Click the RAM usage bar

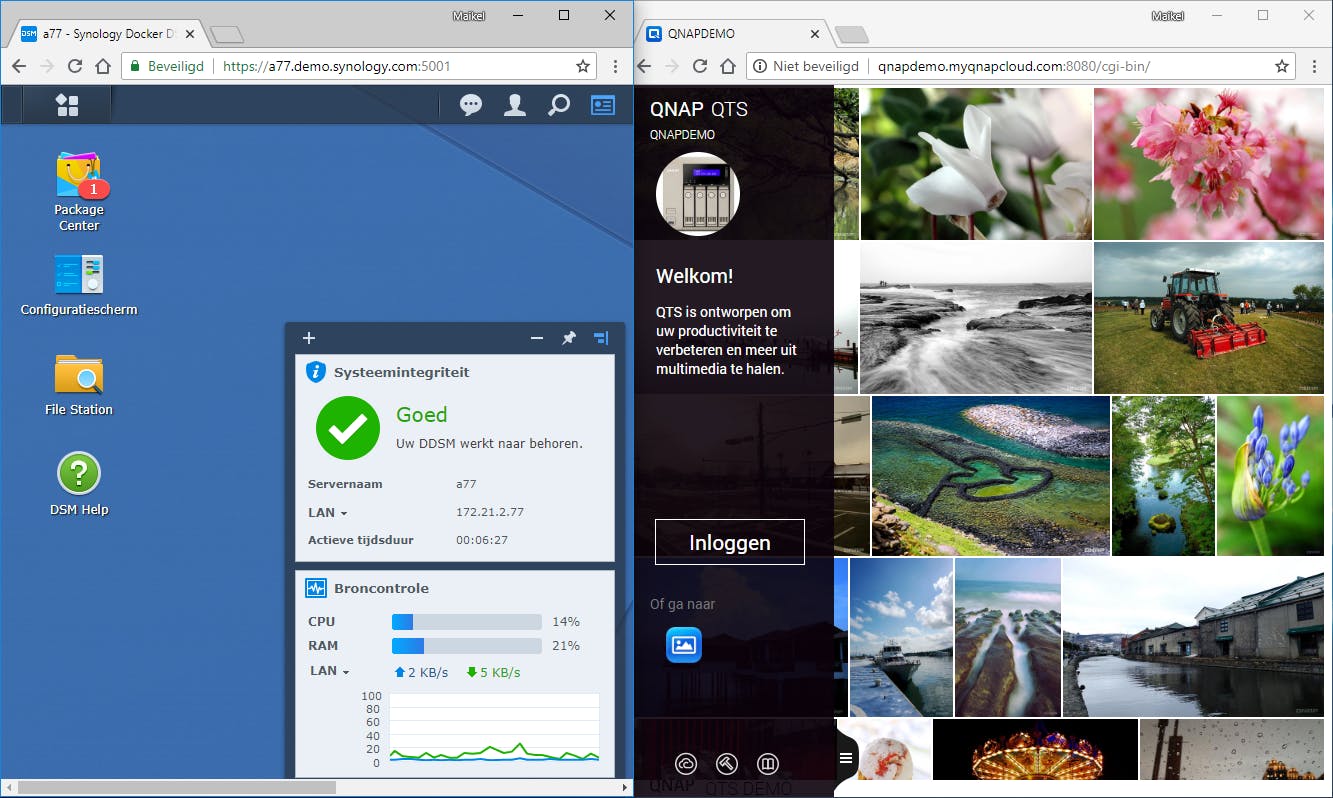tap(466, 646)
